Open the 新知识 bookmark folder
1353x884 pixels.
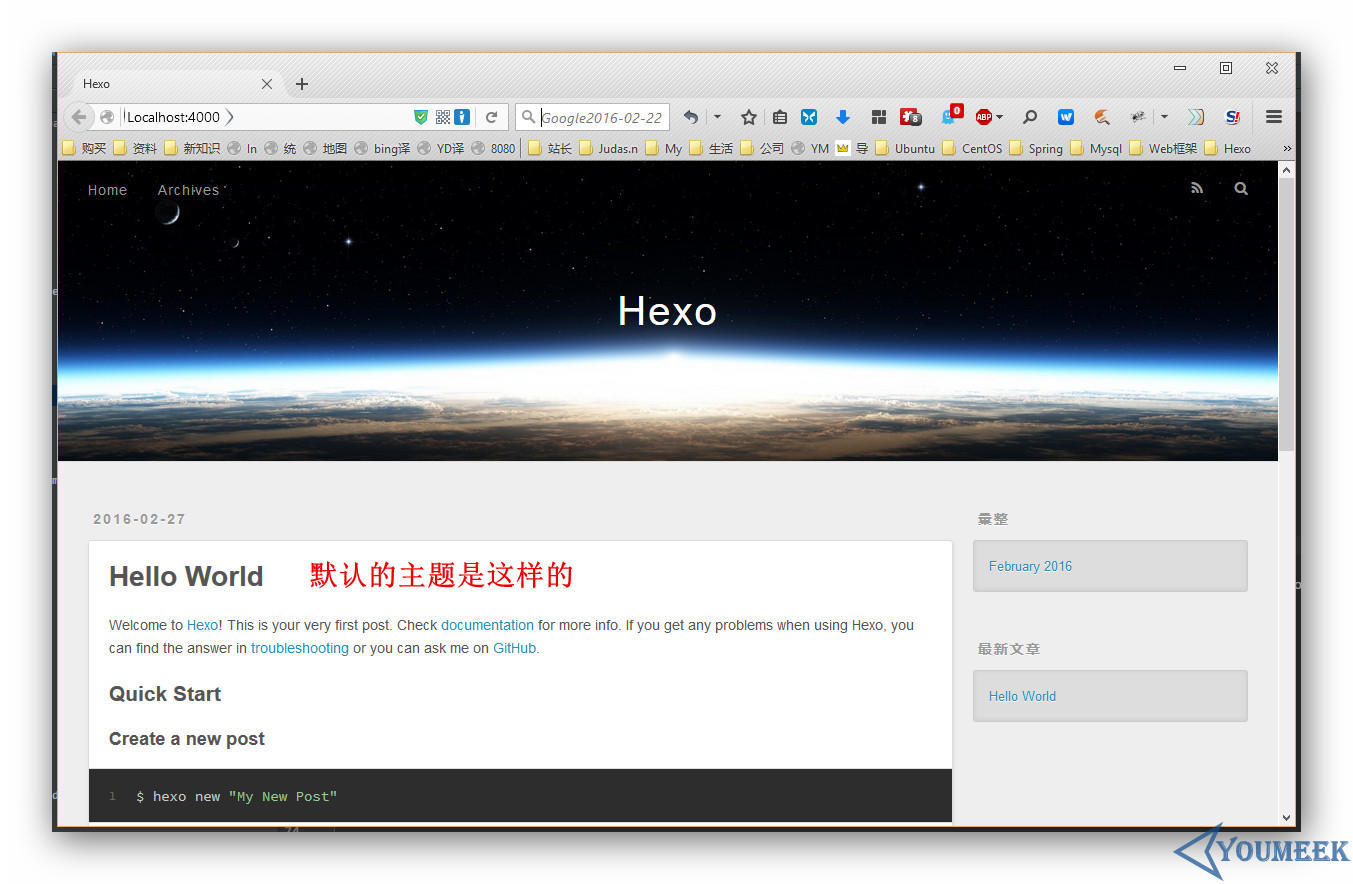(x=192, y=148)
